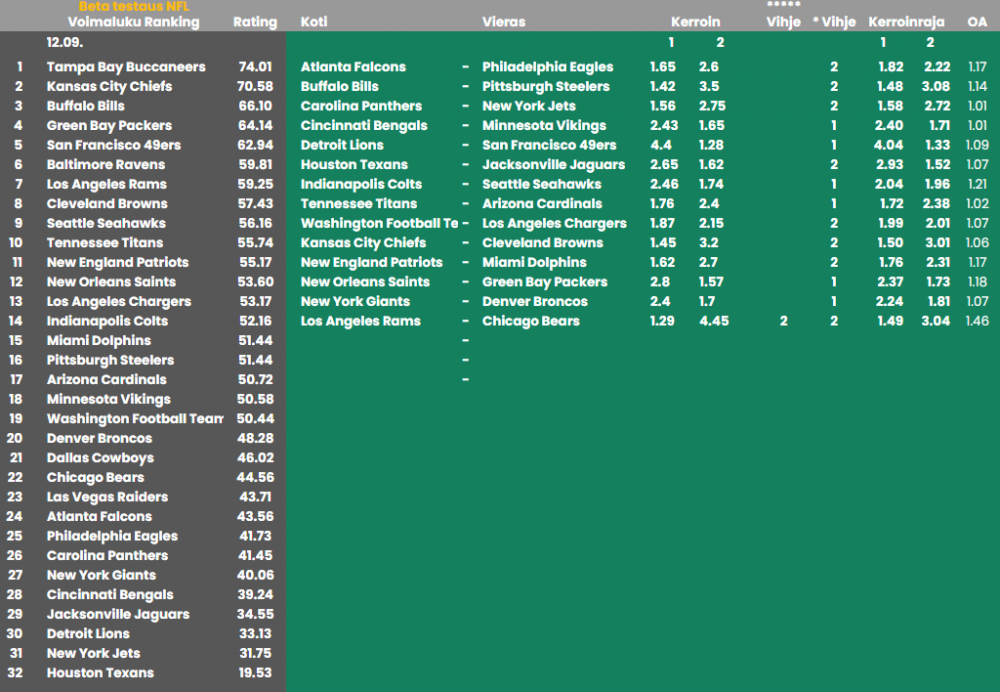Click Kerroinraja value 4.04

888,145
